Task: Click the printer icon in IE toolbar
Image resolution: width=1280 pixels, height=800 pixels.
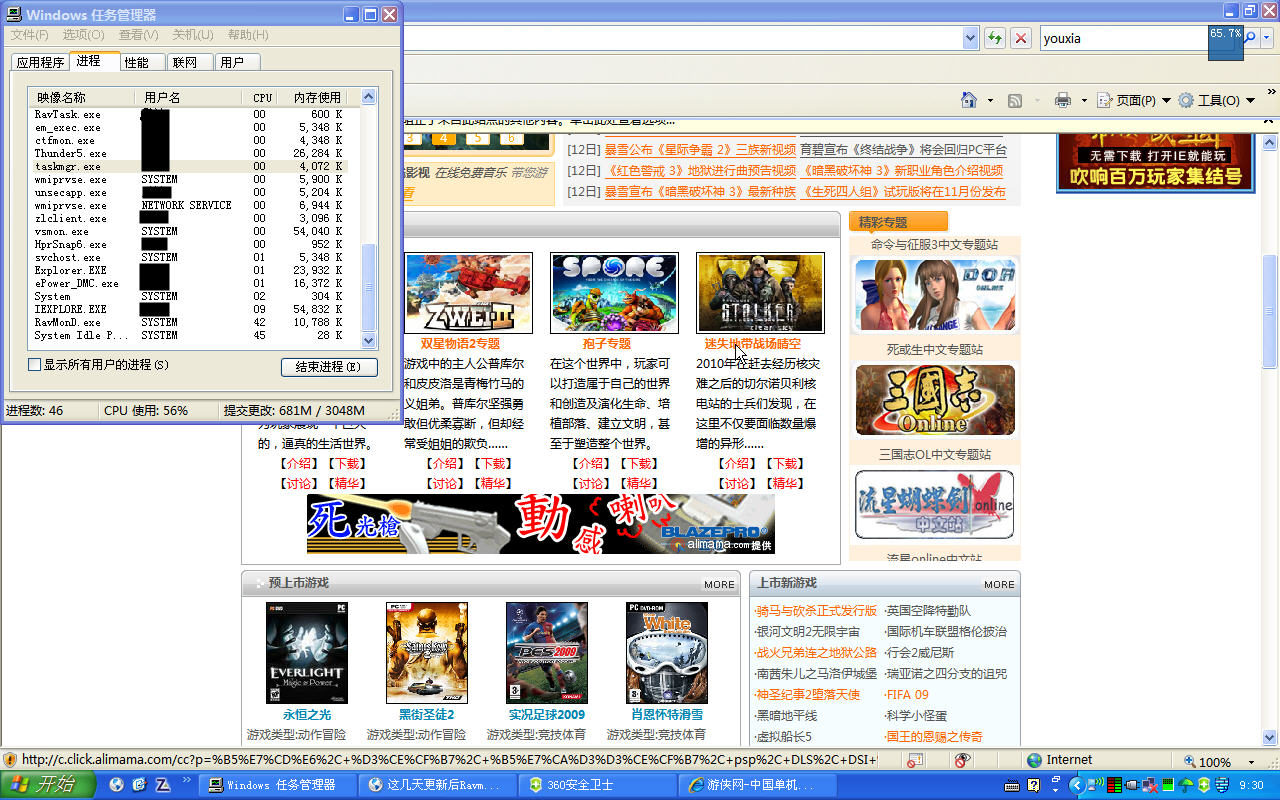Action: point(1063,100)
